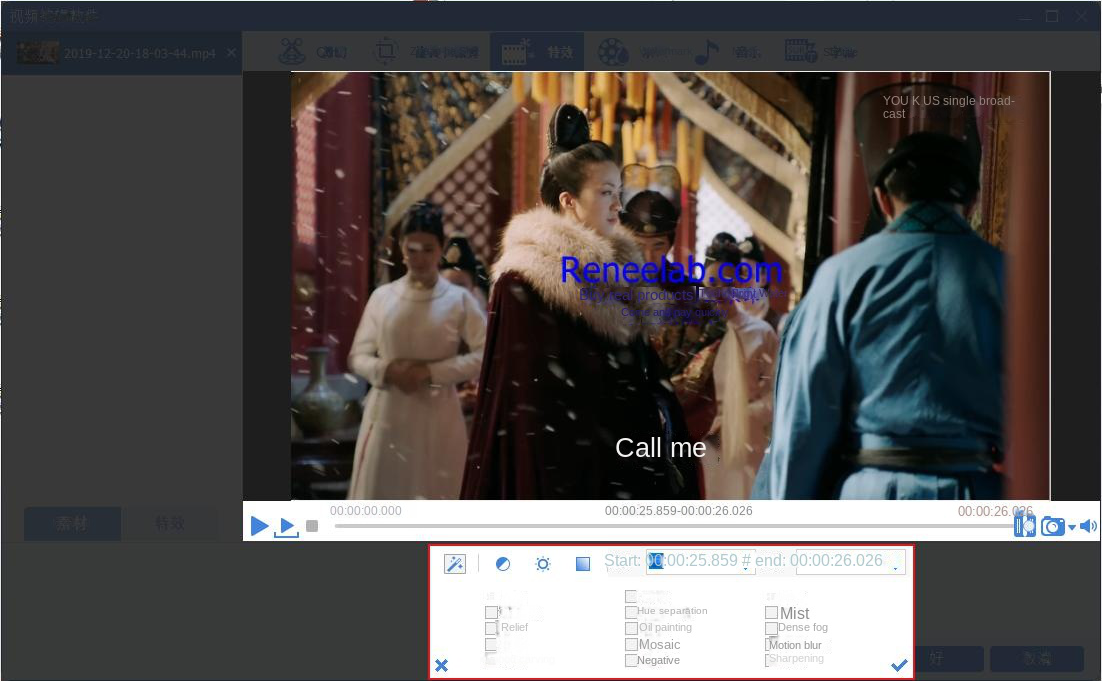
Task: Confirm effects with the blue checkmark
Action: pos(899,665)
